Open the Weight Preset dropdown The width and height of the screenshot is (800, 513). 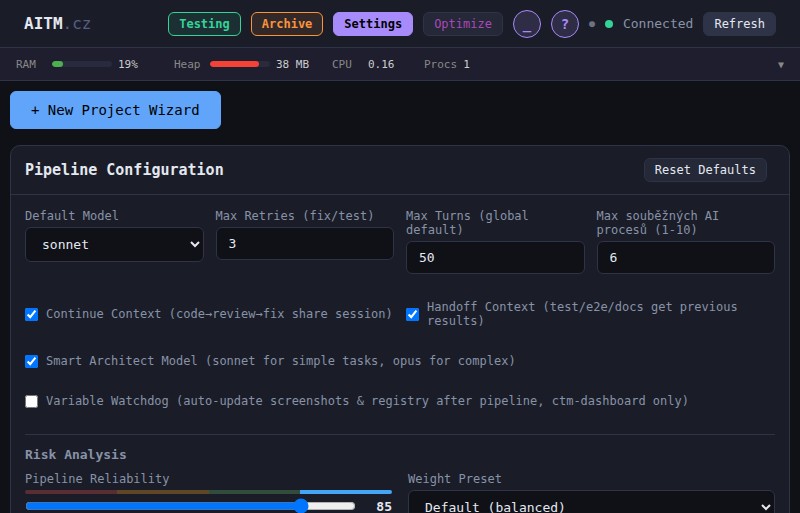pos(591,504)
